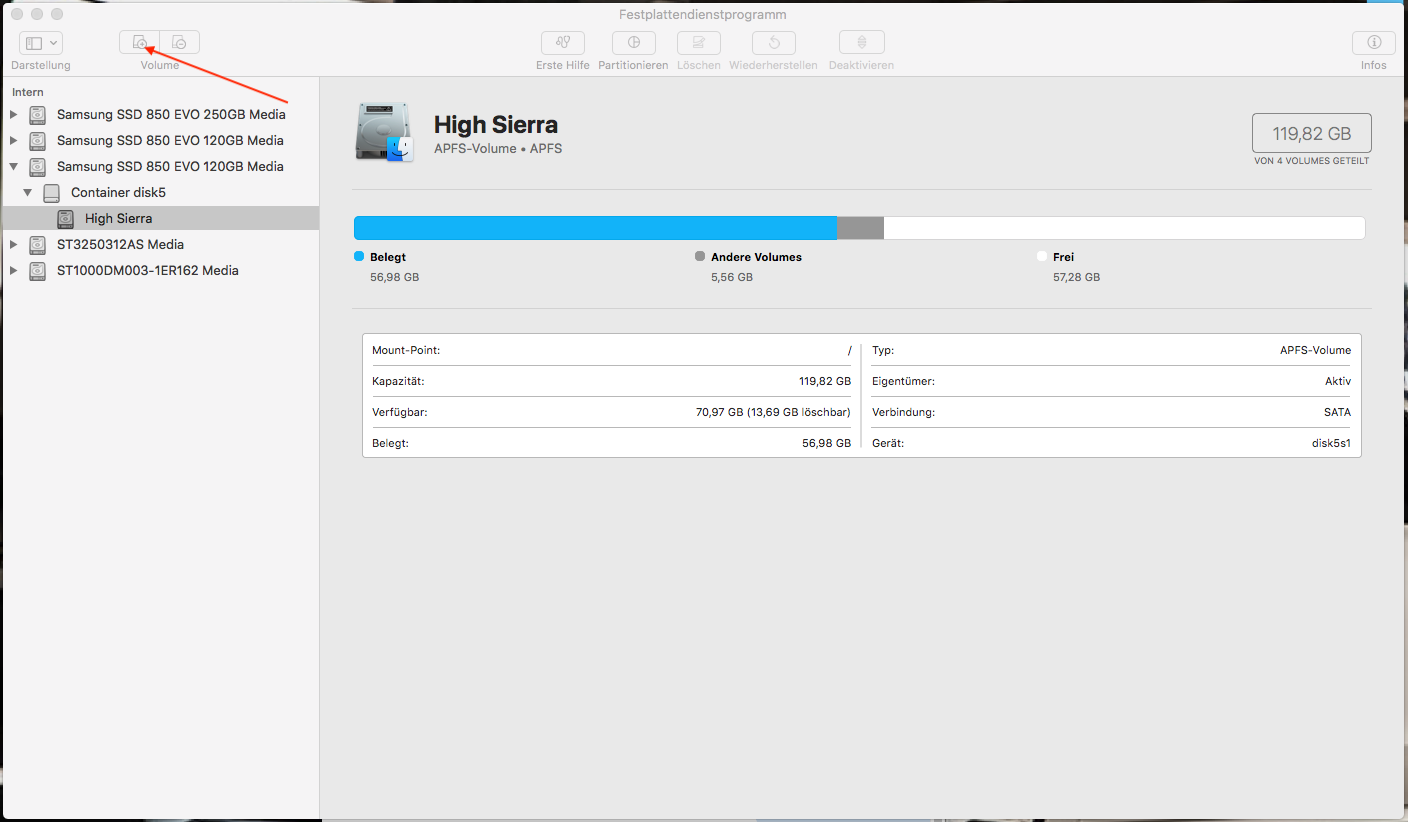
Task: Click the Deaktivieren unmount icon
Action: click(862, 43)
